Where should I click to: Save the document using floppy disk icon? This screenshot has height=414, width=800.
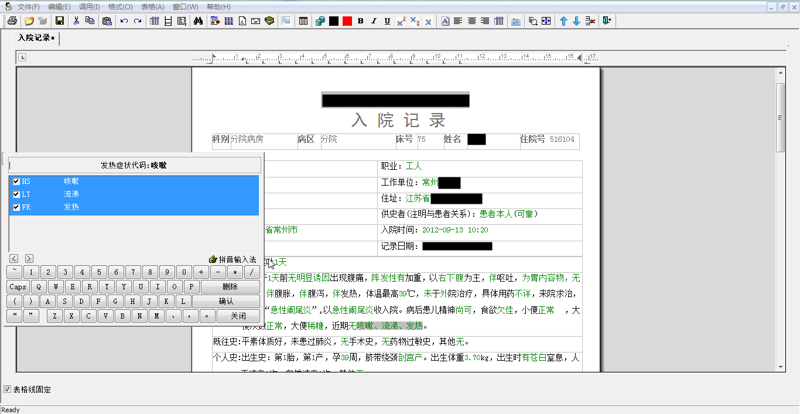[x=60, y=21]
